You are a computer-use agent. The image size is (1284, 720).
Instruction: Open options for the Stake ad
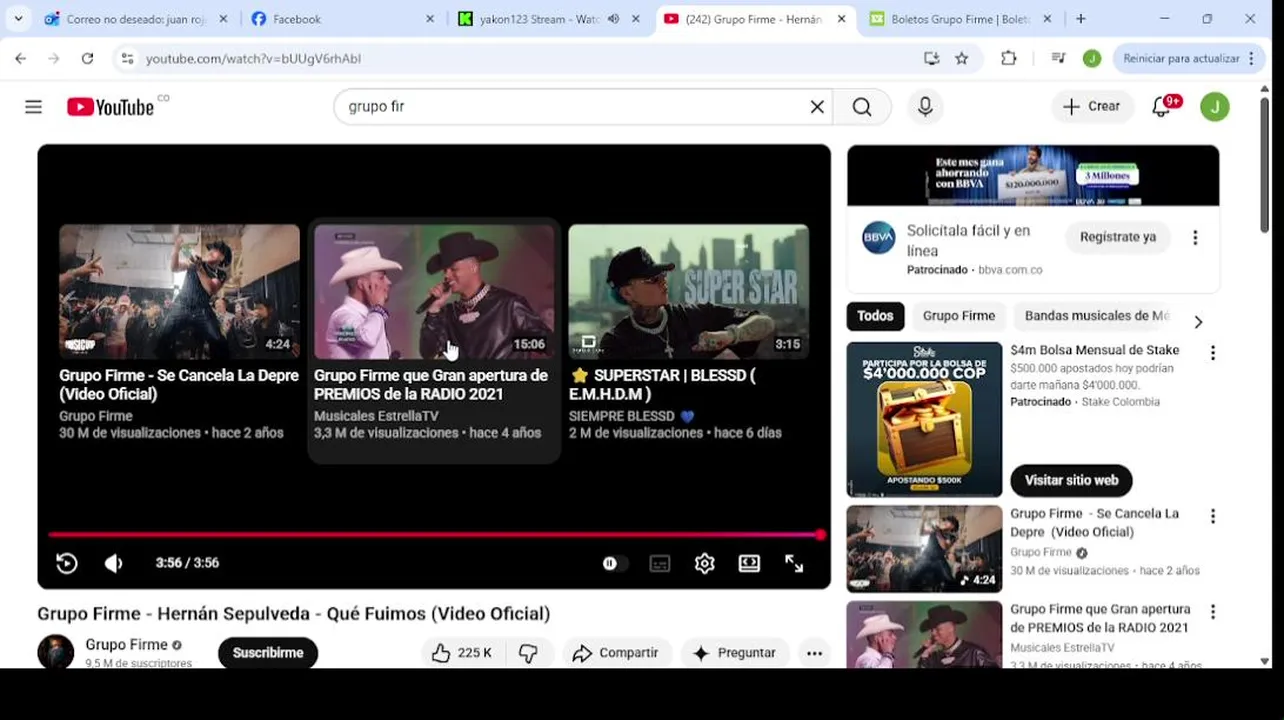pos(1213,353)
